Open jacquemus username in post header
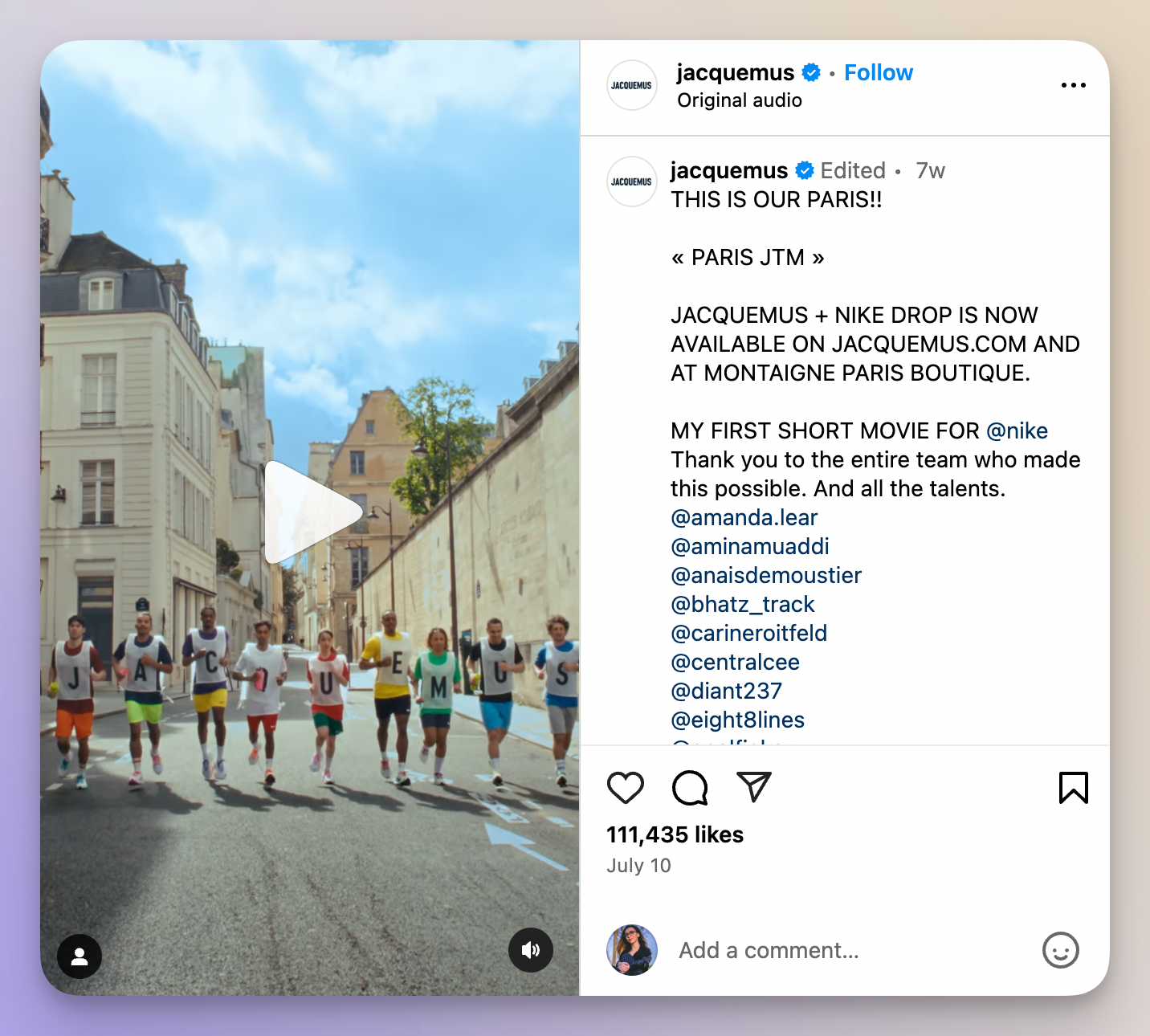The height and width of the screenshot is (1036, 1150). pyautogui.click(x=735, y=72)
